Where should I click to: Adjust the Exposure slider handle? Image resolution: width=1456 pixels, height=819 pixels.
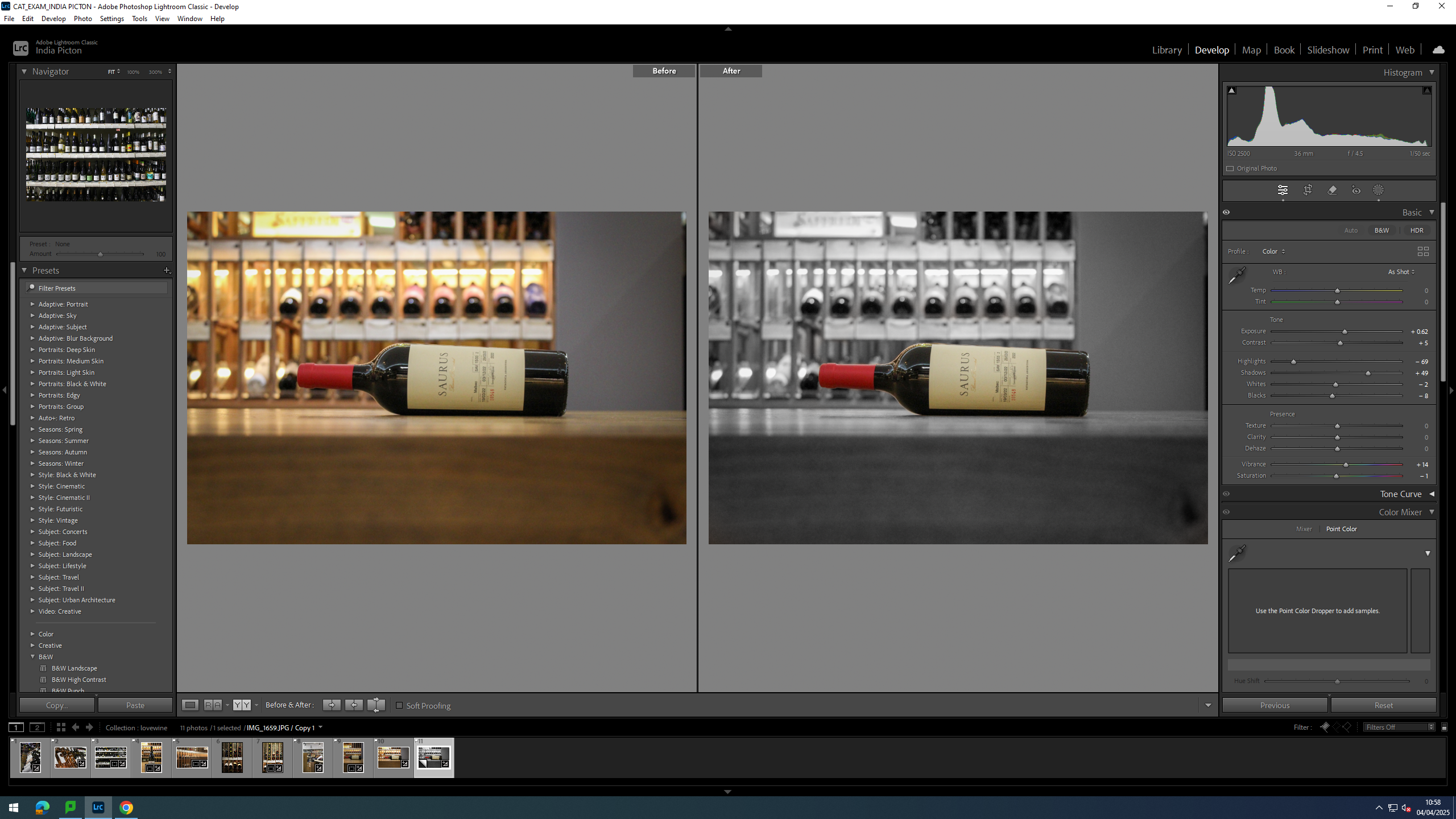(x=1345, y=332)
